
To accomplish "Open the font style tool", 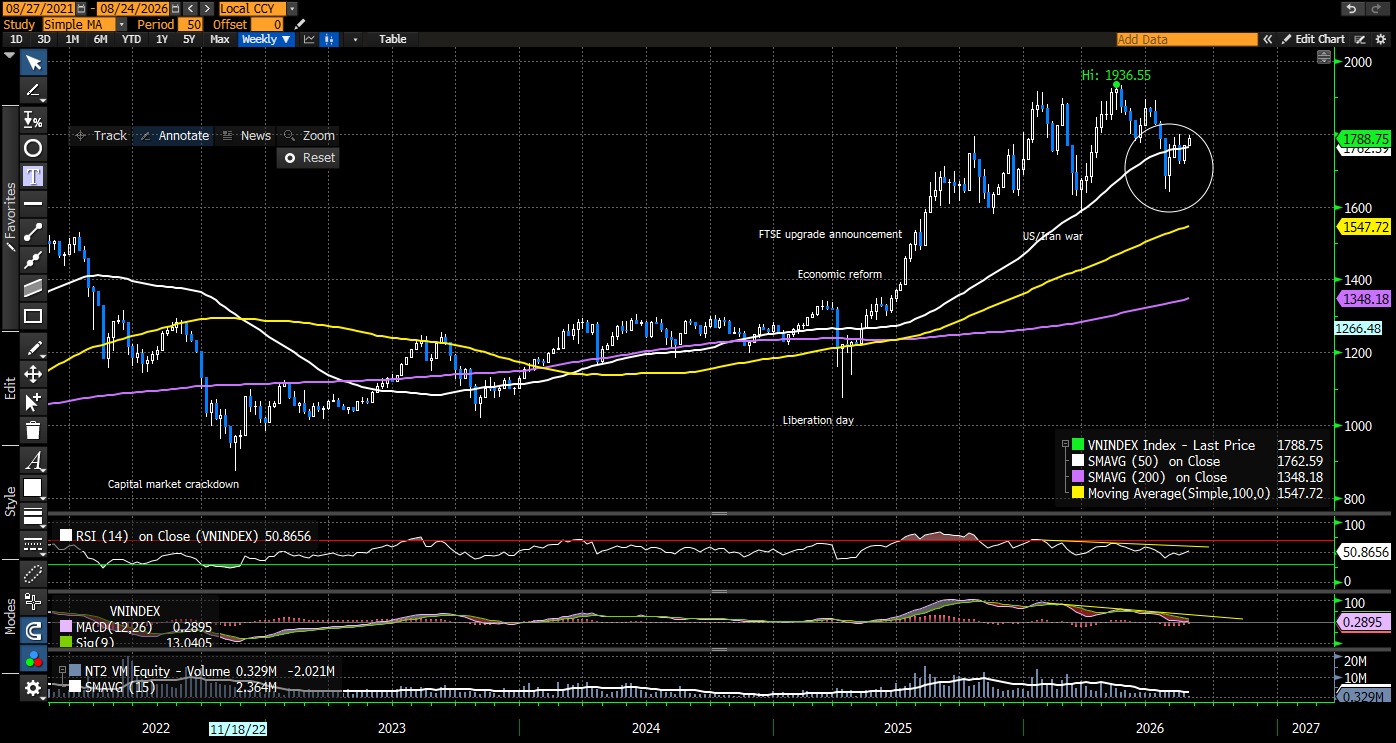I will [33, 461].
